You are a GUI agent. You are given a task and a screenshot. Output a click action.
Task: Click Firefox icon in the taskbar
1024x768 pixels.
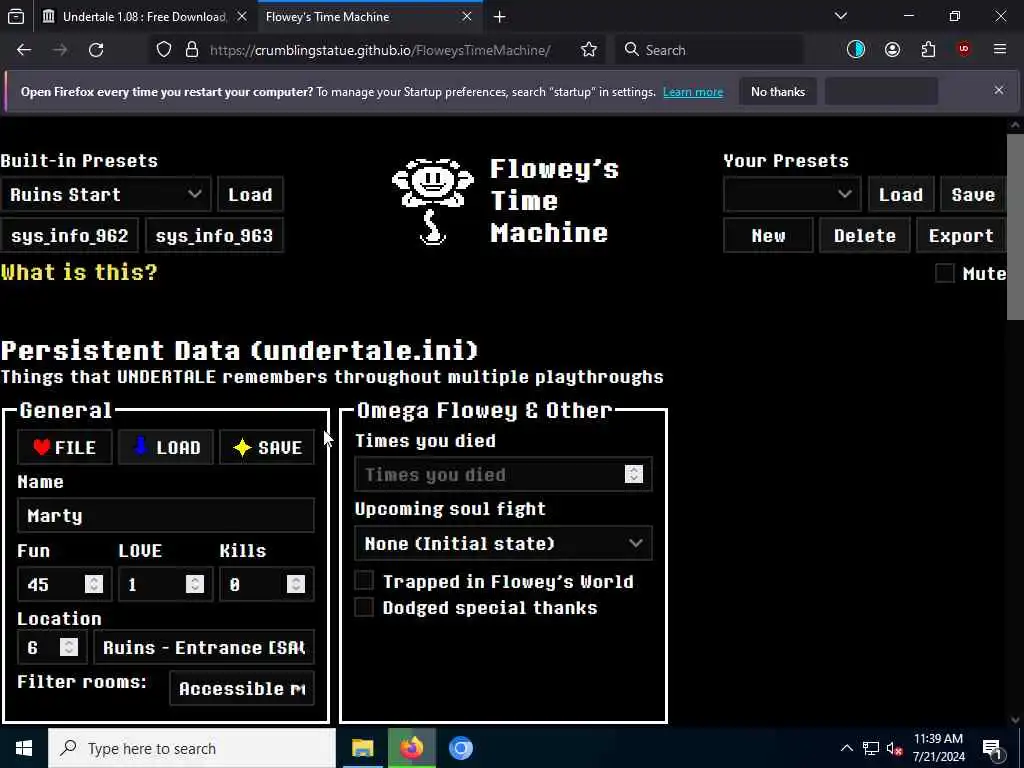[x=411, y=748]
